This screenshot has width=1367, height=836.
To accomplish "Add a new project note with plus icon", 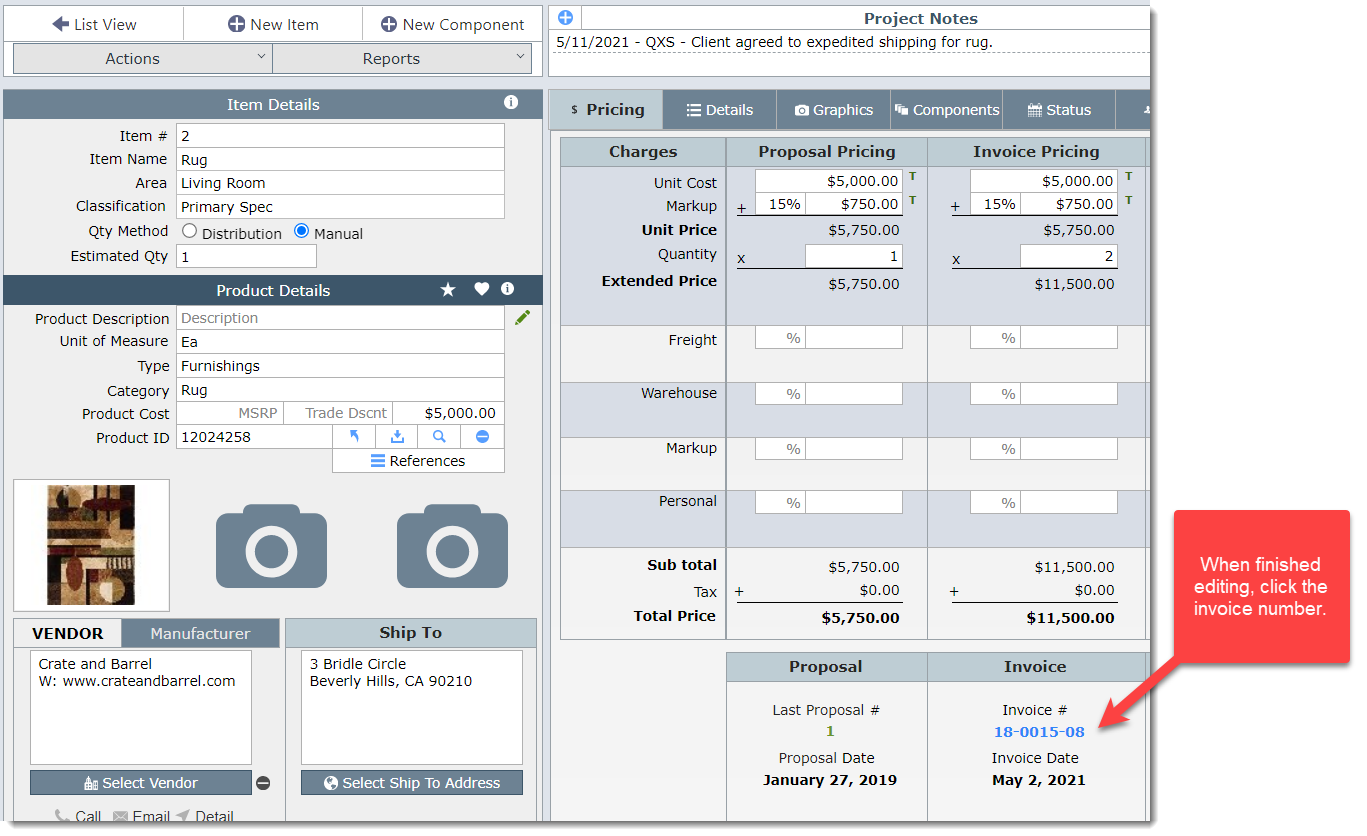I will (565, 18).
